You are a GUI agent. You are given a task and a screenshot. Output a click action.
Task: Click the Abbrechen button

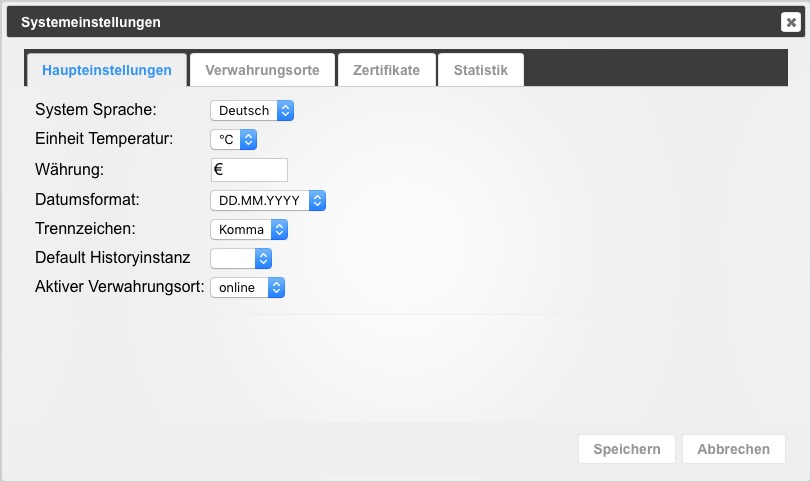click(733, 449)
